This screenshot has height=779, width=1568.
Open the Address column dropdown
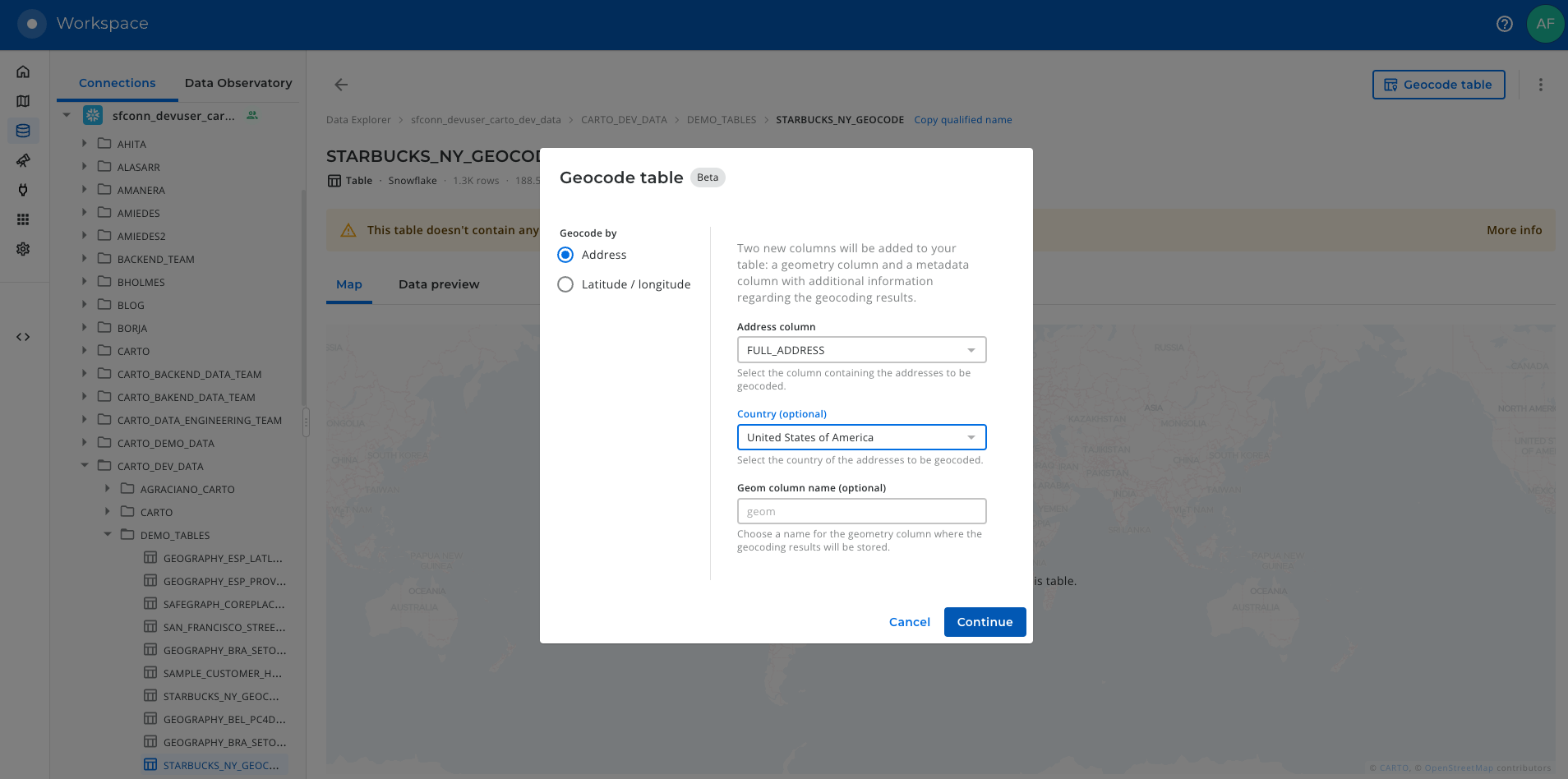[861, 350]
